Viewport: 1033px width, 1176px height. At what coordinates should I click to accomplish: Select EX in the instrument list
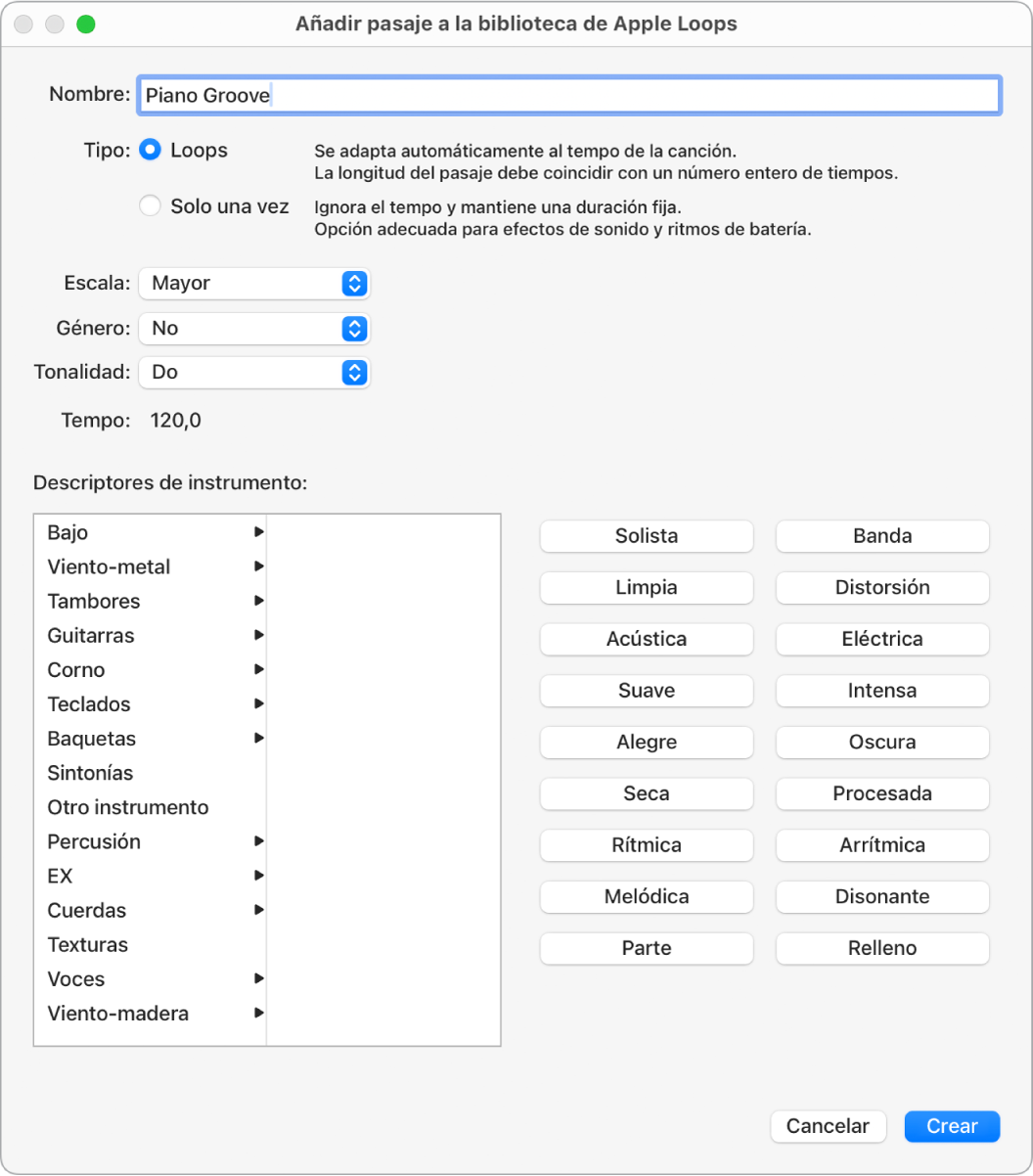[x=151, y=876]
